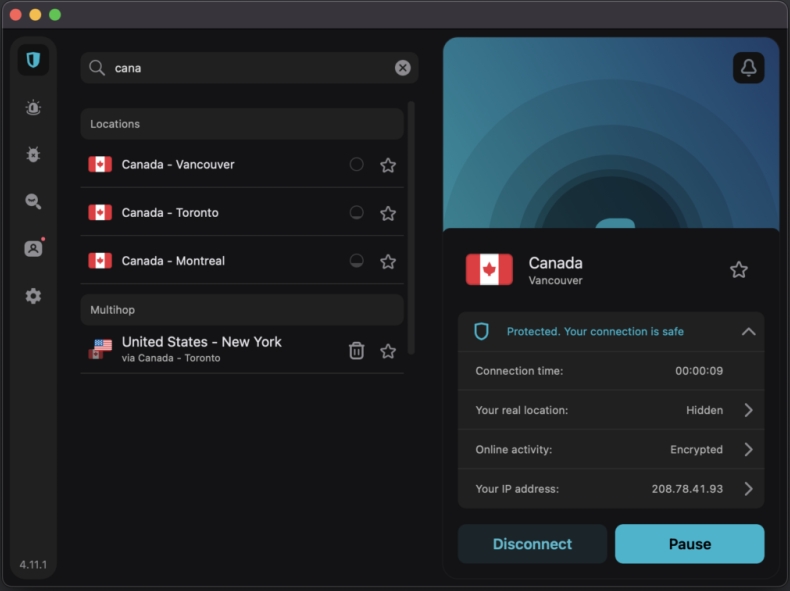Clear the search field with the X
Screen dimensions: 790x591
pos(402,68)
